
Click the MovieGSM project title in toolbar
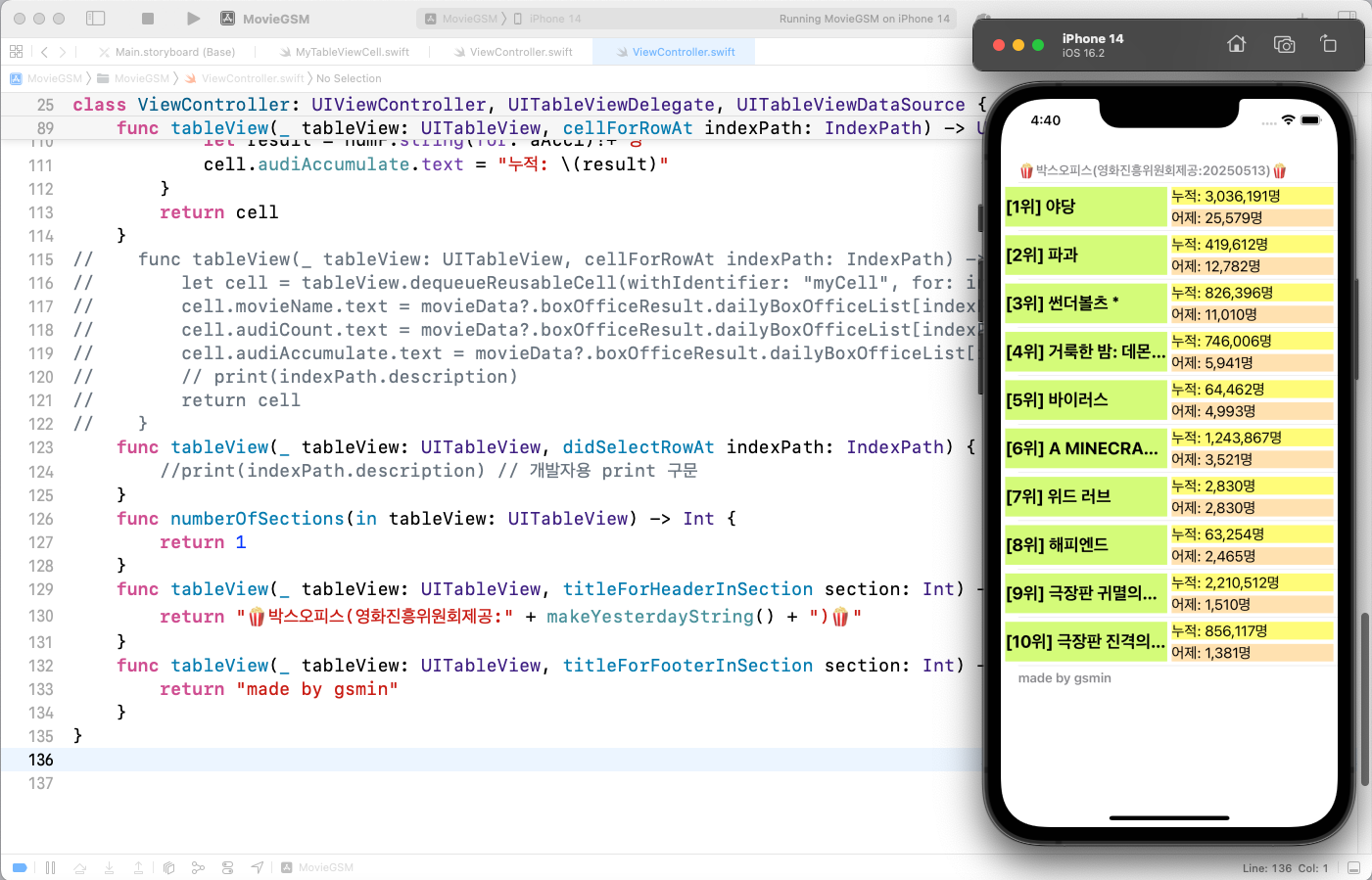pyautogui.click(x=275, y=19)
